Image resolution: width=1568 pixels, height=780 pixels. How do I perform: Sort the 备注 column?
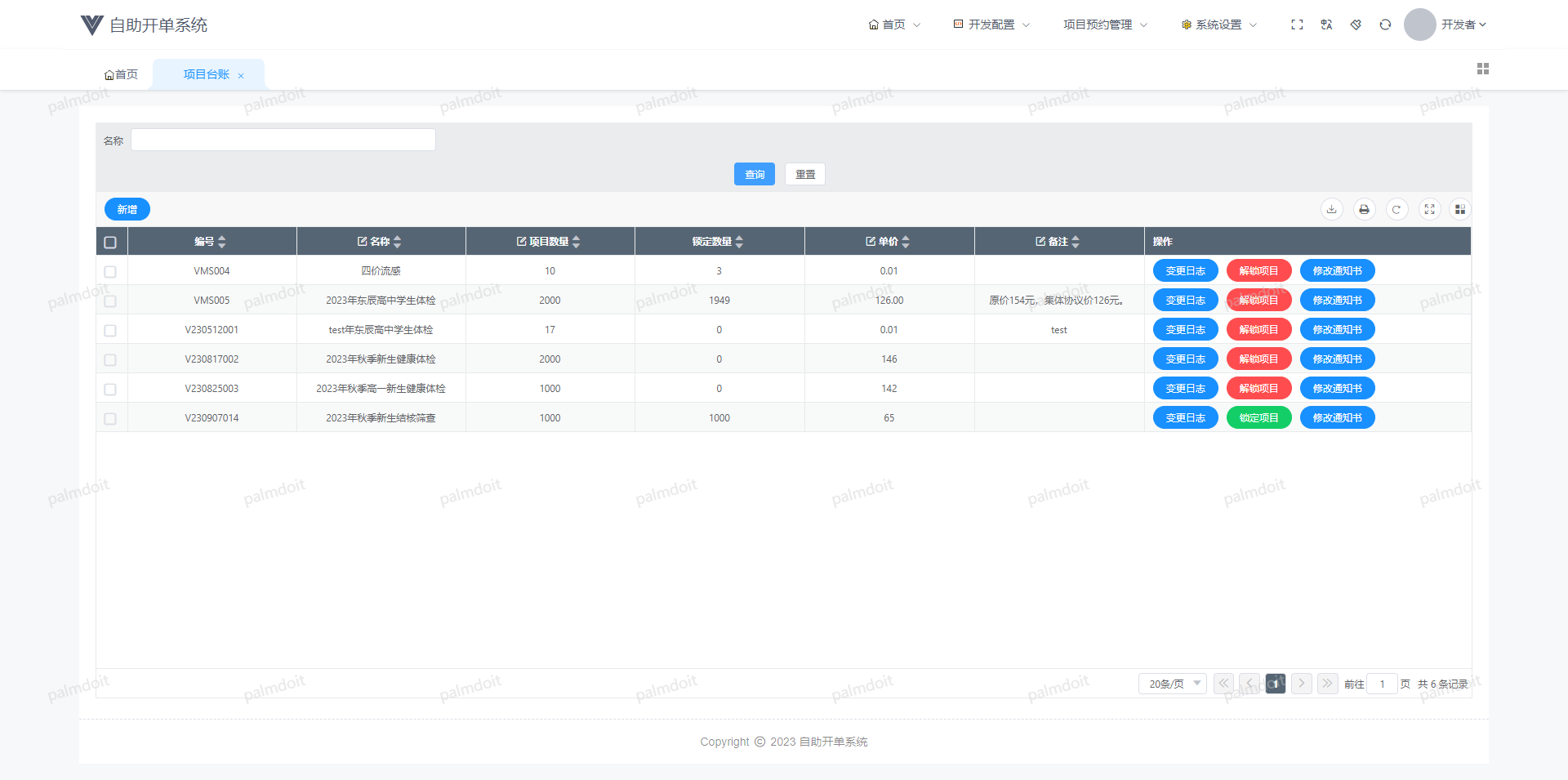click(x=1076, y=242)
